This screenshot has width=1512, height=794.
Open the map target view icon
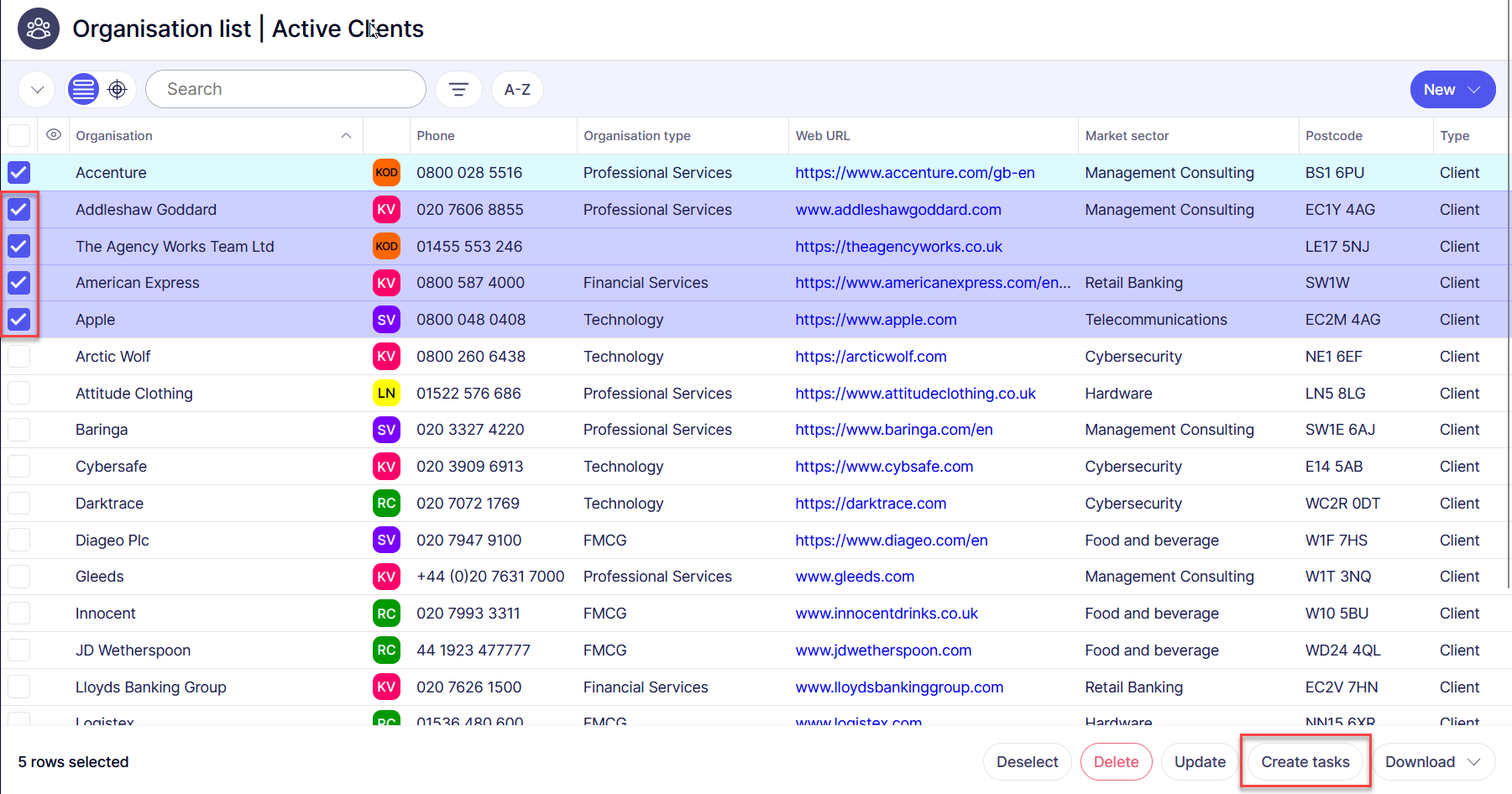tap(118, 89)
